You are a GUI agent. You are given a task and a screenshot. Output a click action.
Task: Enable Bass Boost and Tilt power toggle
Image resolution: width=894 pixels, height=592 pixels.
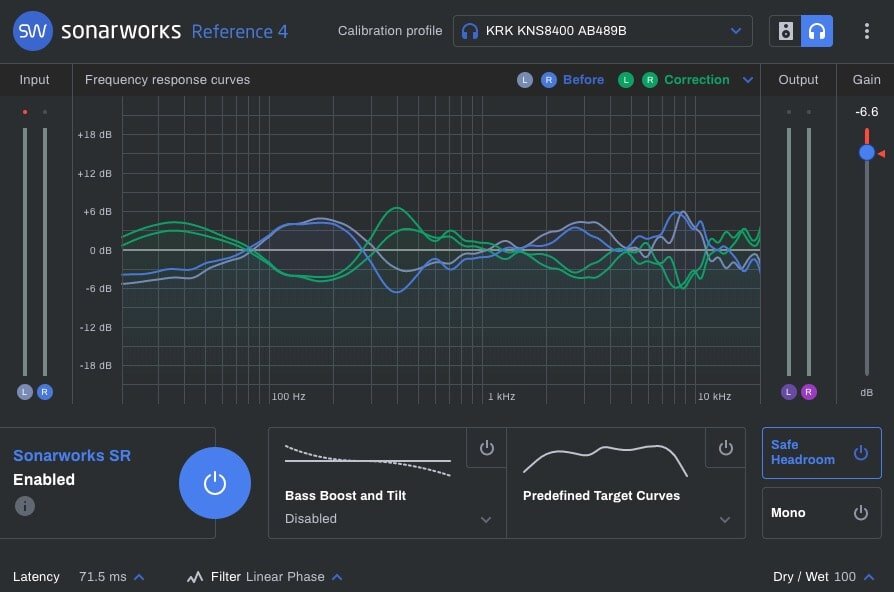[486, 448]
